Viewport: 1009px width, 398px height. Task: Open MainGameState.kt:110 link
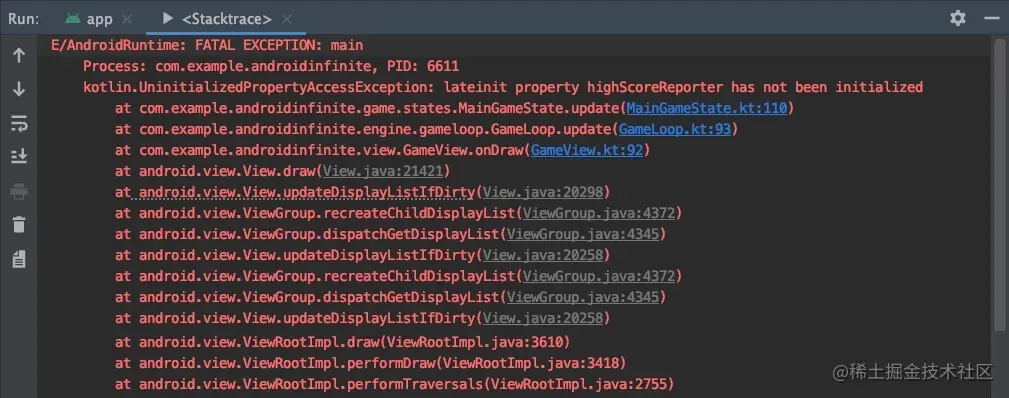[707, 108]
